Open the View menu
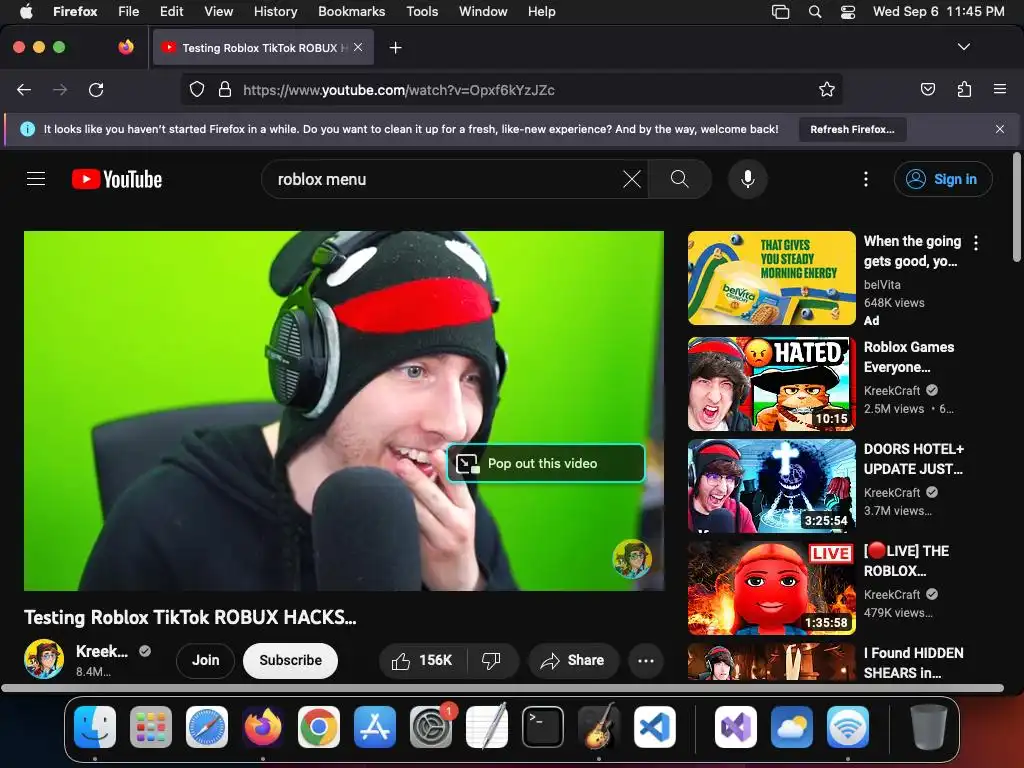Image resolution: width=1024 pixels, height=768 pixels. (x=218, y=12)
